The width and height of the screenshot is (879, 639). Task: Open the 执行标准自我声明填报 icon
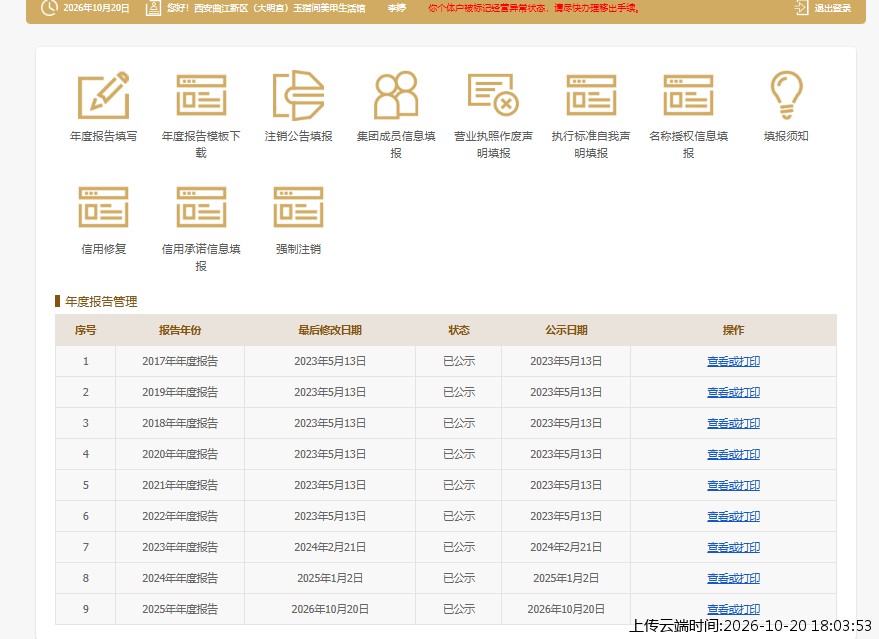point(591,95)
